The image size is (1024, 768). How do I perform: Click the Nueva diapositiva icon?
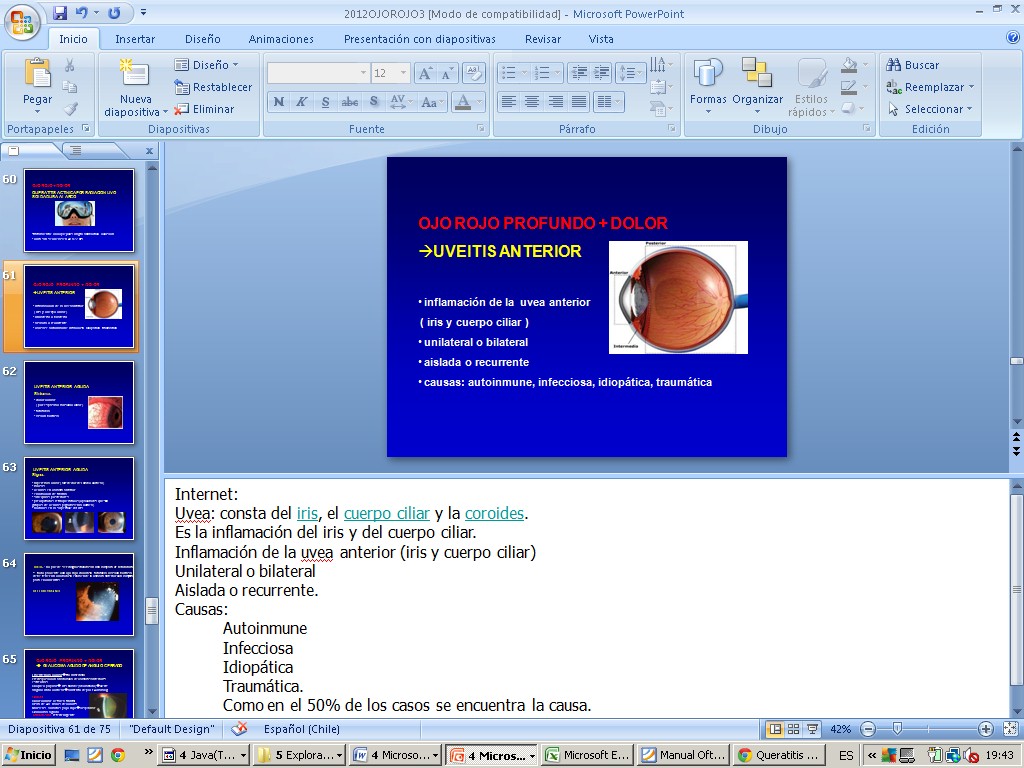(x=135, y=73)
